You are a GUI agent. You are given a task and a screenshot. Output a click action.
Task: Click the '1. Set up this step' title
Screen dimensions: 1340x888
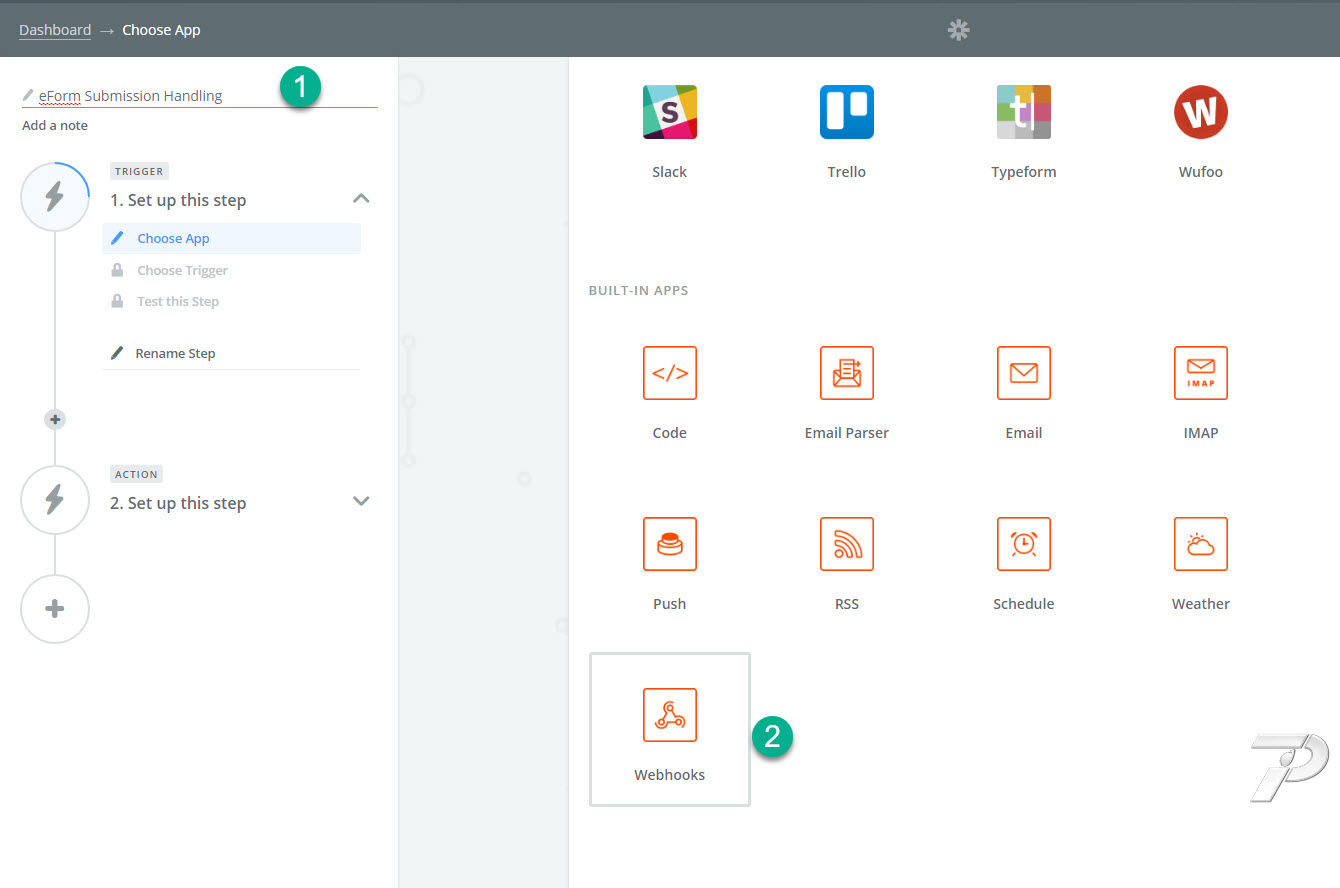[178, 200]
